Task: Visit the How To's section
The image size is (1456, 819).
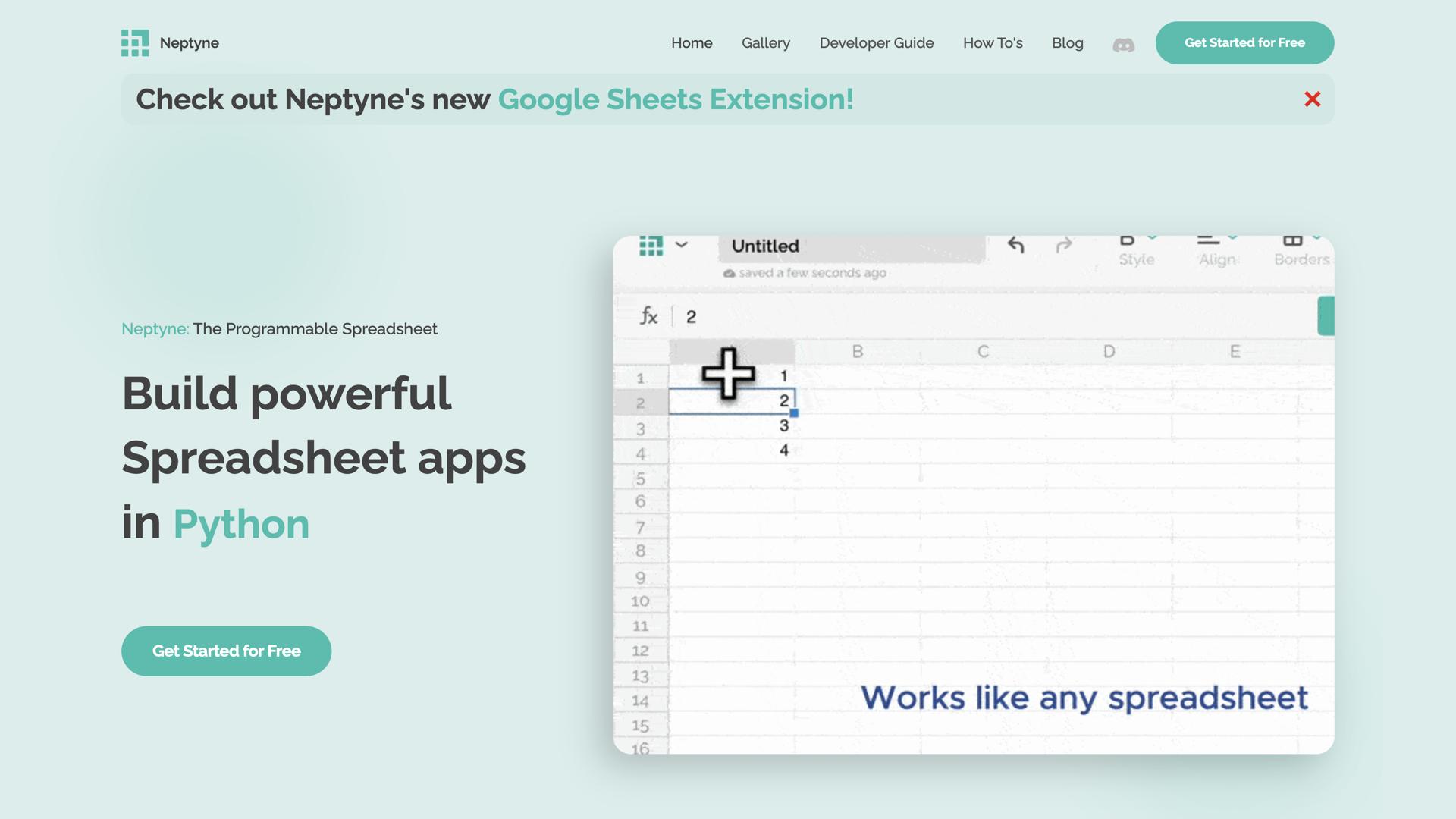Action: click(x=992, y=43)
